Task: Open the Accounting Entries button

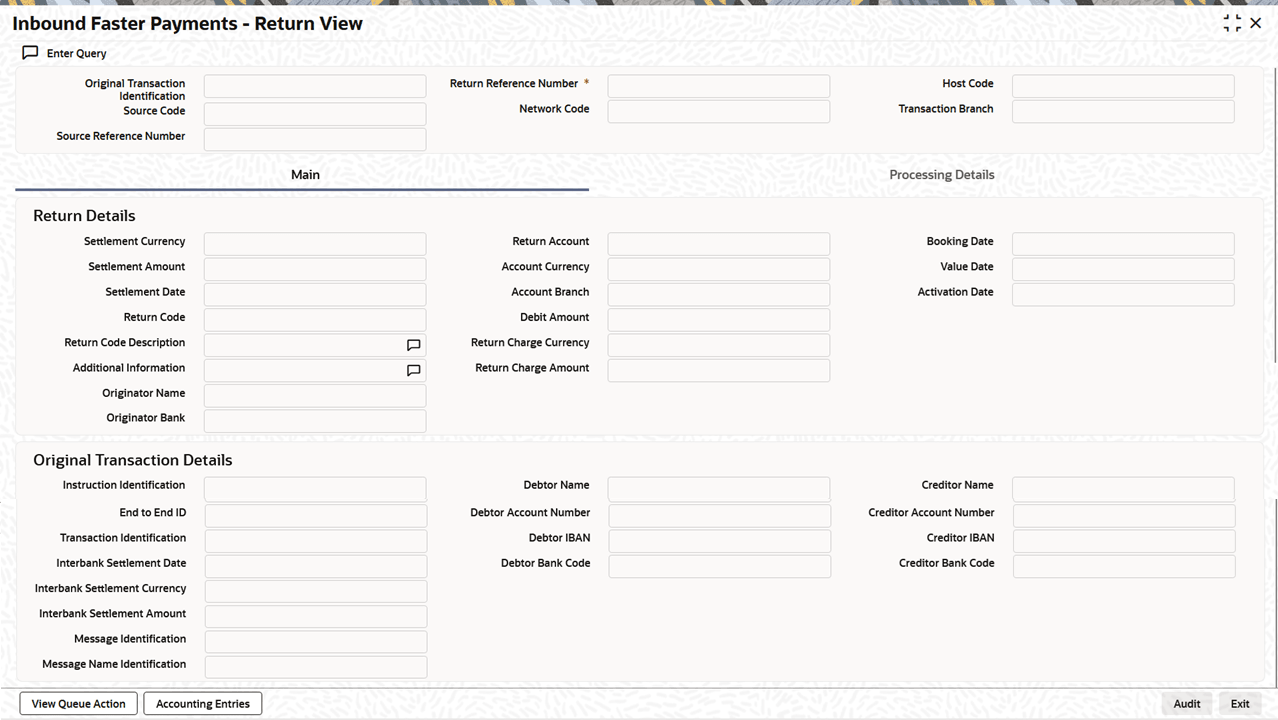Action: tap(203, 704)
